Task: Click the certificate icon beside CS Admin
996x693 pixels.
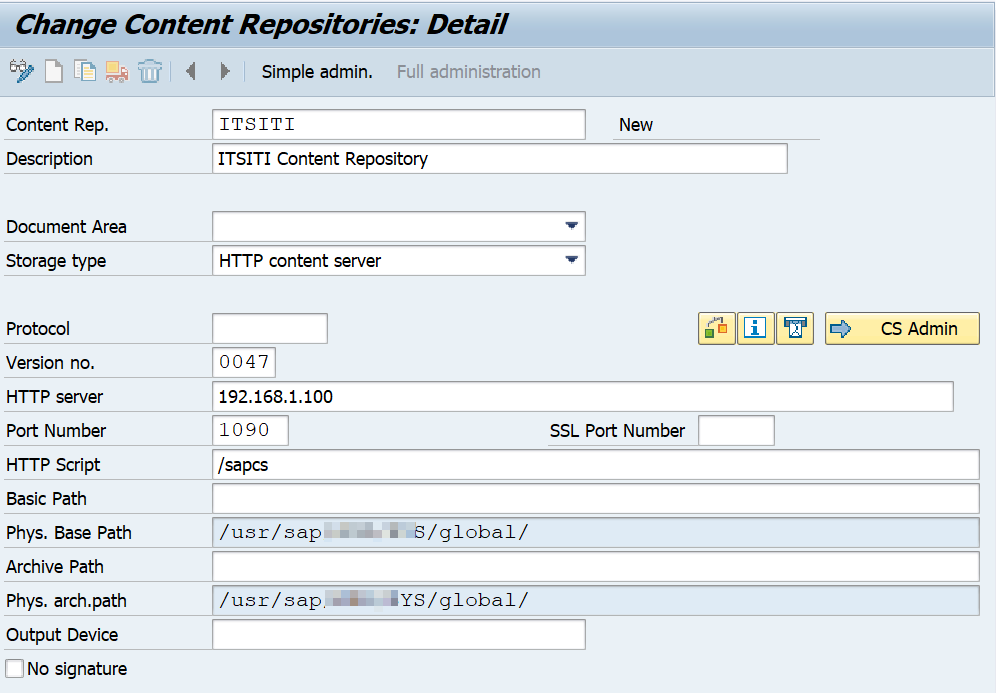Action: click(795, 328)
